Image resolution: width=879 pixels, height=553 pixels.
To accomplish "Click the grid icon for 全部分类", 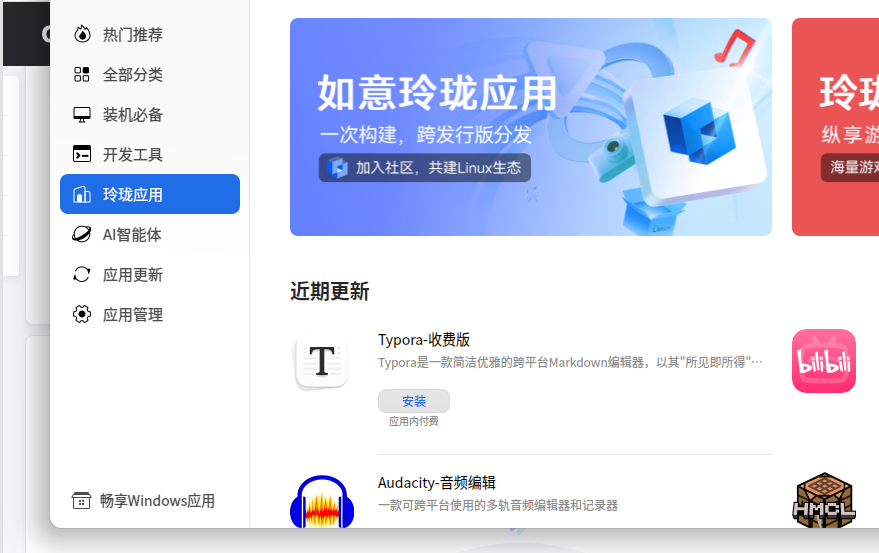I will click(x=82, y=75).
